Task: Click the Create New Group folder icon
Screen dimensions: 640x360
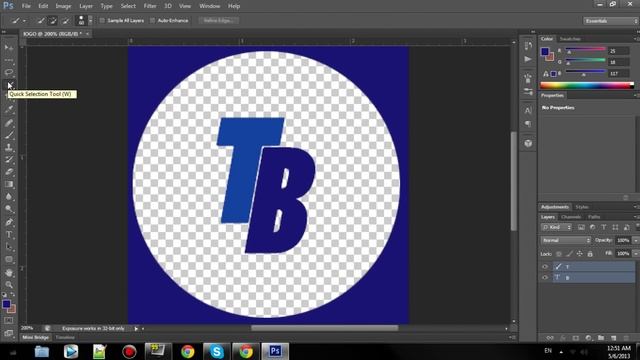Action: click(x=601, y=338)
